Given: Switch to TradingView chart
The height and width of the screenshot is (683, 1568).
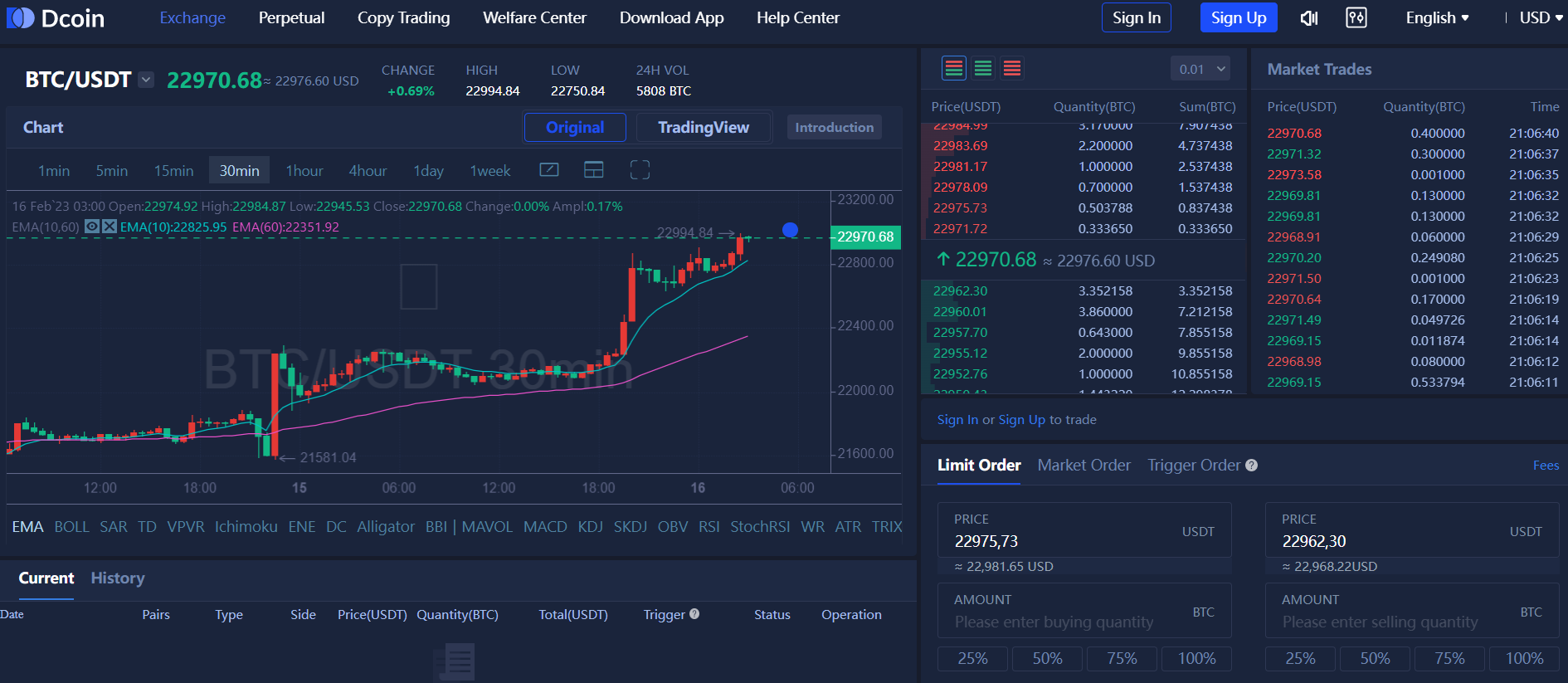Looking at the screenshot, I should pyautogui.click(x=704, y=127).
